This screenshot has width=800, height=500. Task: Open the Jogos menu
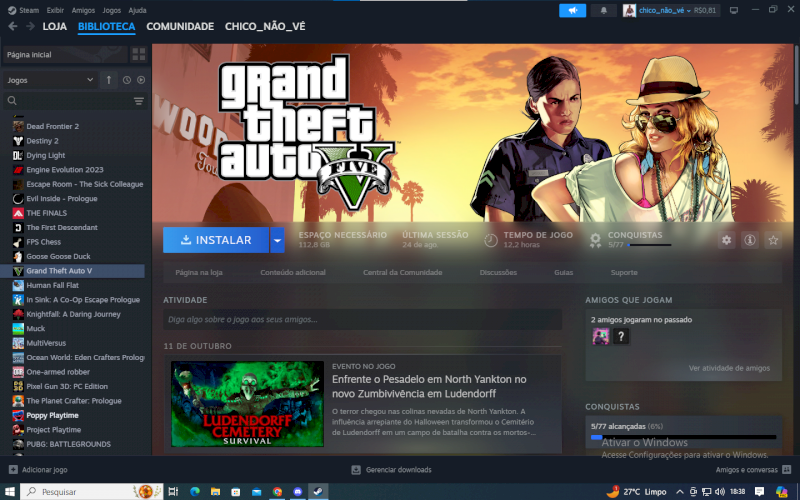[111, 10]
